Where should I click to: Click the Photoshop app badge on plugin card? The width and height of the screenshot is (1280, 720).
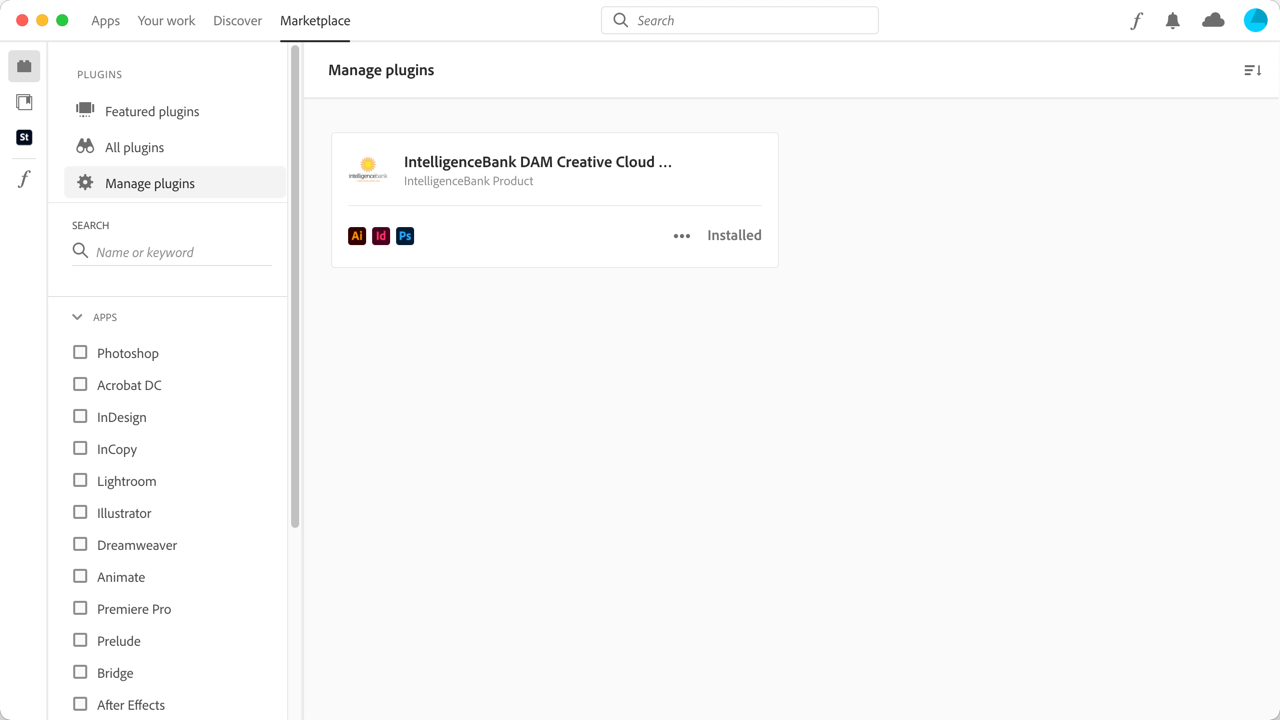pyautogui.click(x=405, y=236)
